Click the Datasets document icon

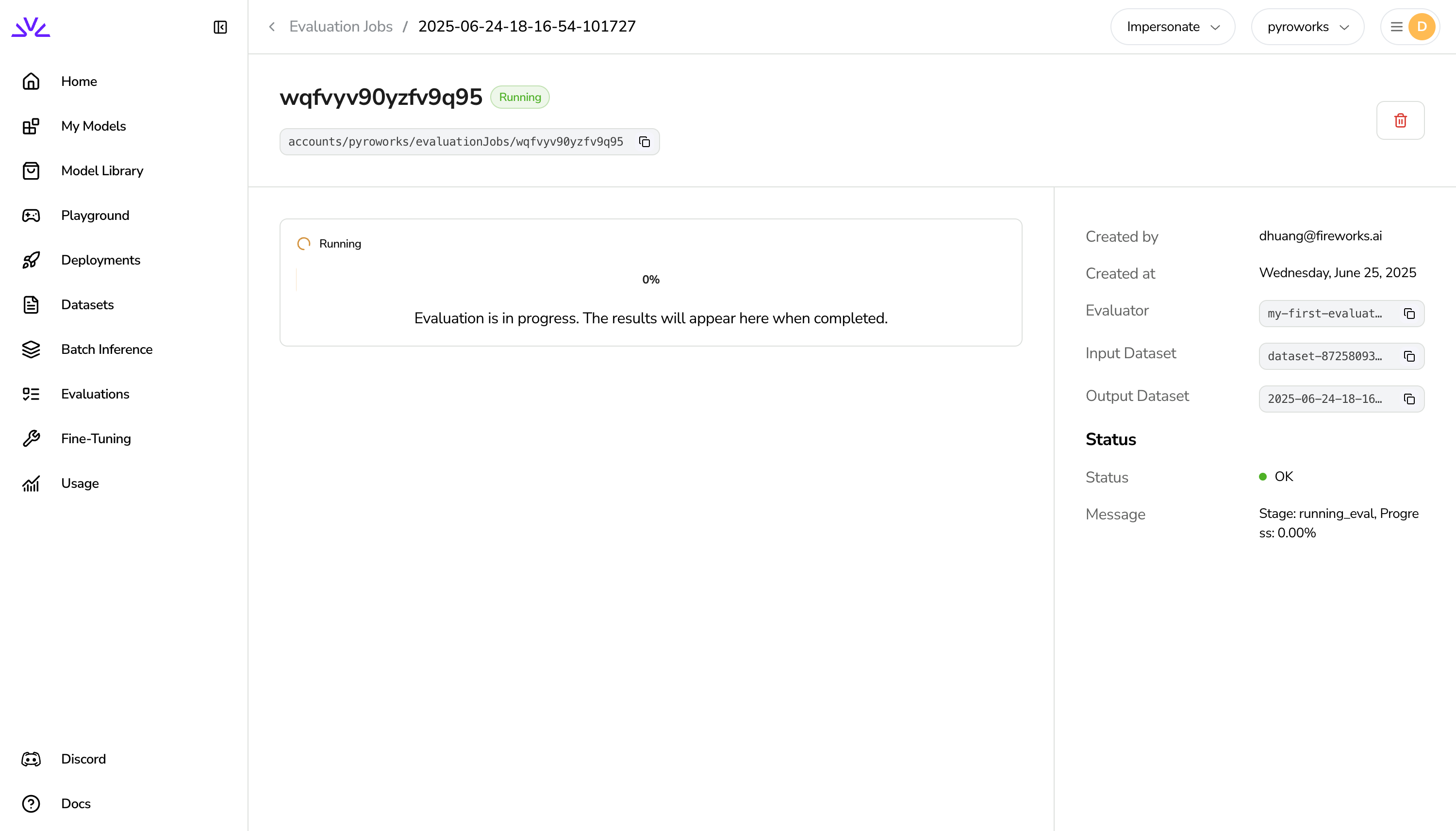(31, 305)
